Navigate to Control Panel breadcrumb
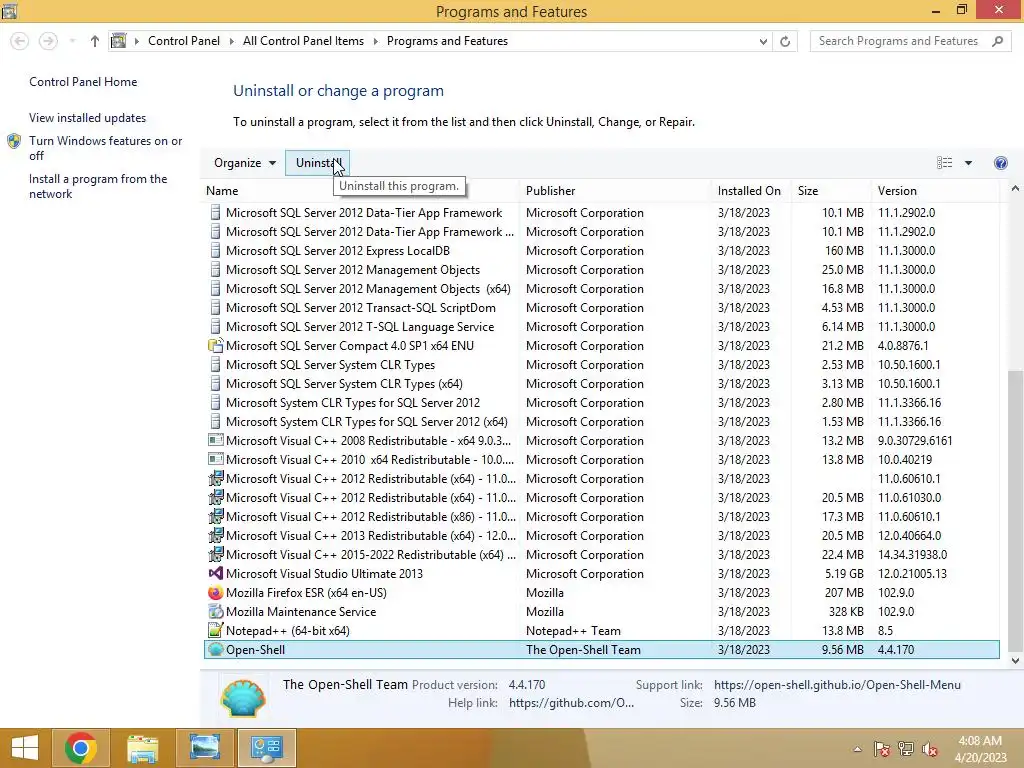The height and width of the screenshot is (768, 1024). pyautogui.click(x=184, y=41)
